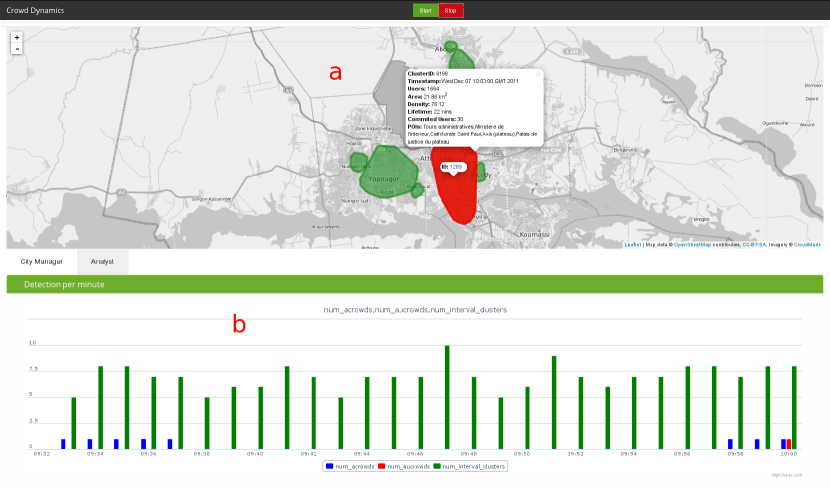Open the Leaflet attribution link
Image resolution: width=830 pixels, height=492 pixels.
click(x=633, y=244)
